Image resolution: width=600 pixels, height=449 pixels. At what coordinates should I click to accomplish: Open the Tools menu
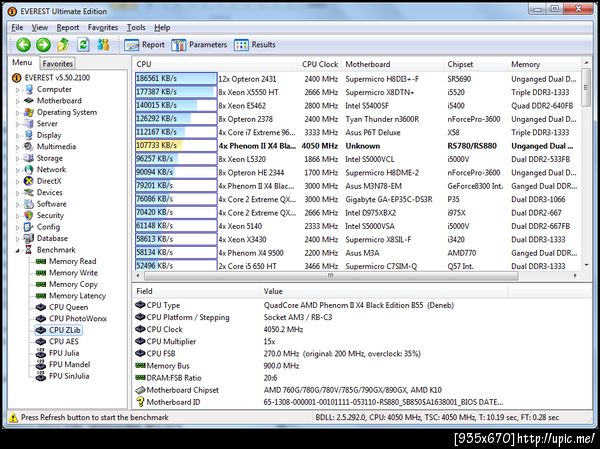[136, 28]
